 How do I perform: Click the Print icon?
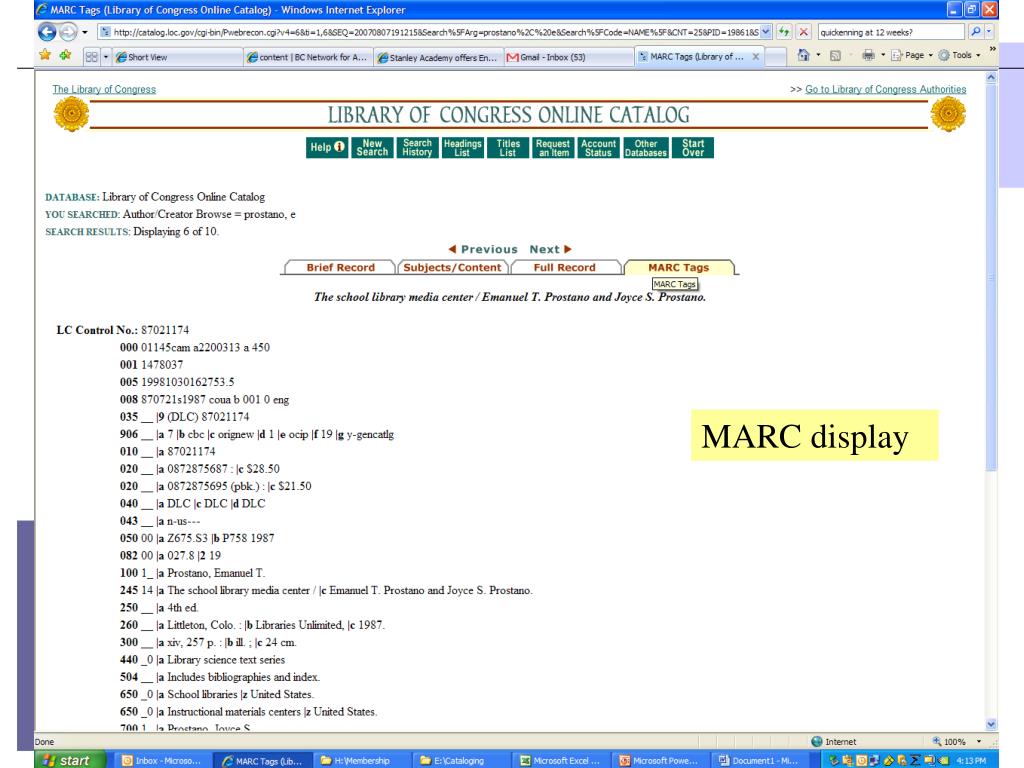coord(868,56)
